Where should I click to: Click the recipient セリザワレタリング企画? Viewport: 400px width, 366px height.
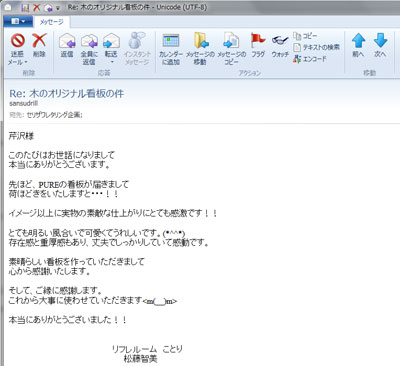click(x=55, y=115)
